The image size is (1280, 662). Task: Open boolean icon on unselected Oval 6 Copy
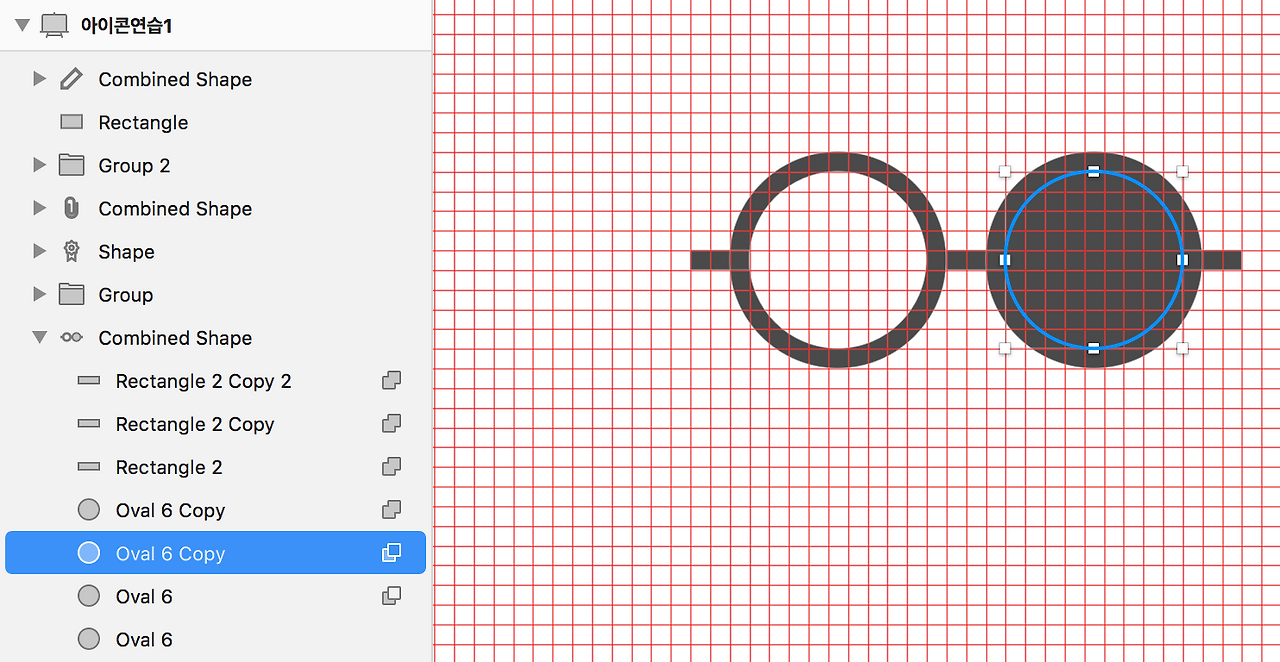point(392,509)
